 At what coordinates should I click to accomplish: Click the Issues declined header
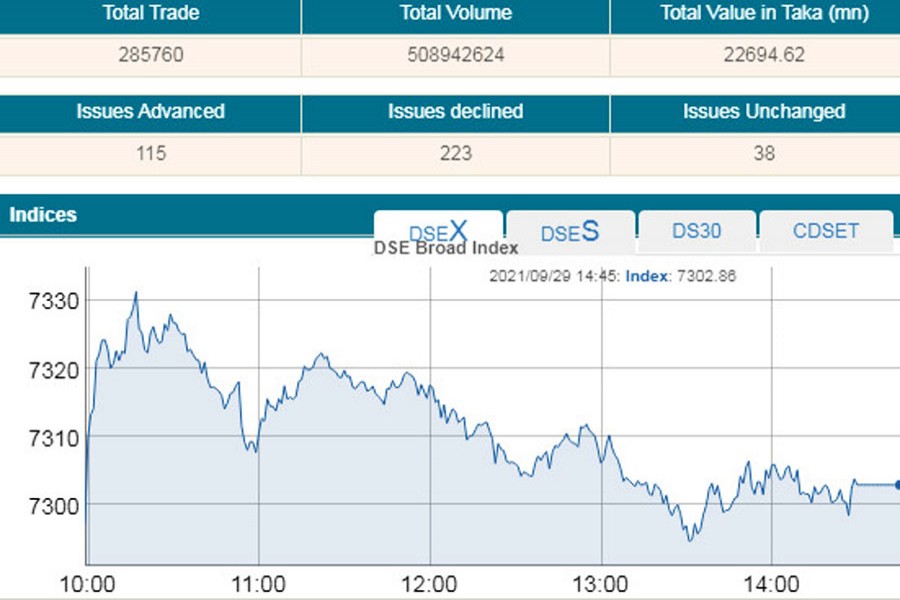pos(455,112)
